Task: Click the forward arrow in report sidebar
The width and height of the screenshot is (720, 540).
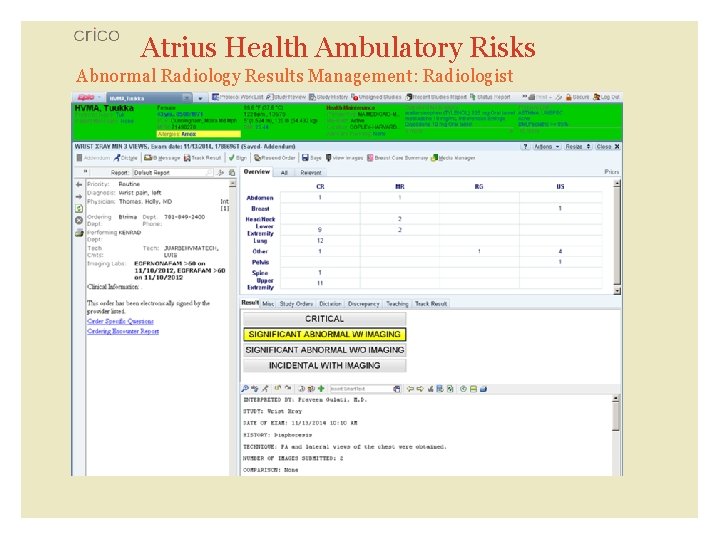Action: coord(79,197)
